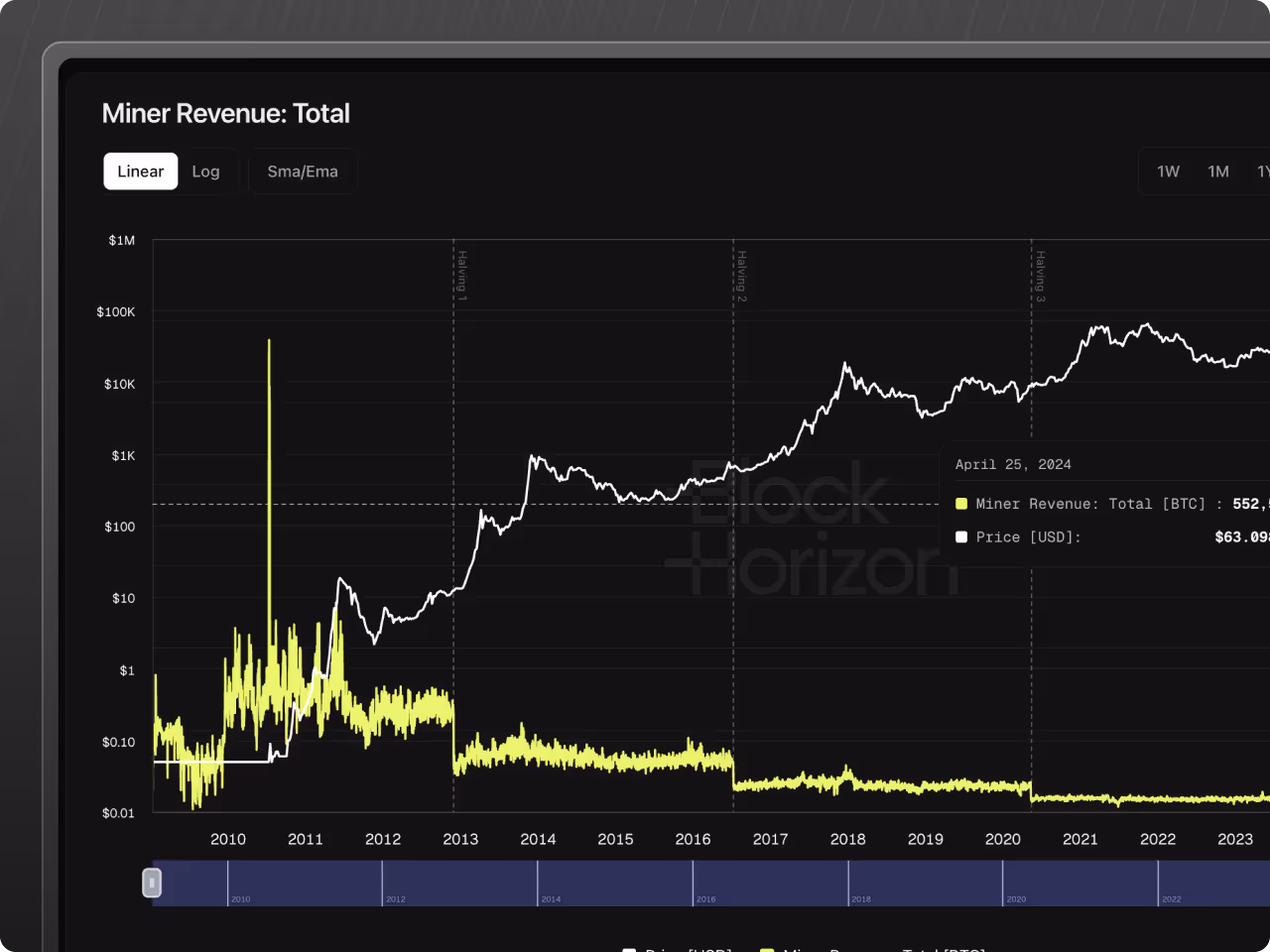Click the 2020 x-axis year label

tap(1003, 839)
